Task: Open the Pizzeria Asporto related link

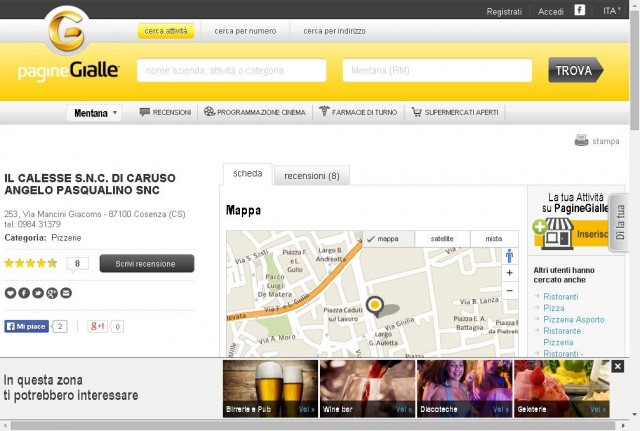Action: [573, 320]
